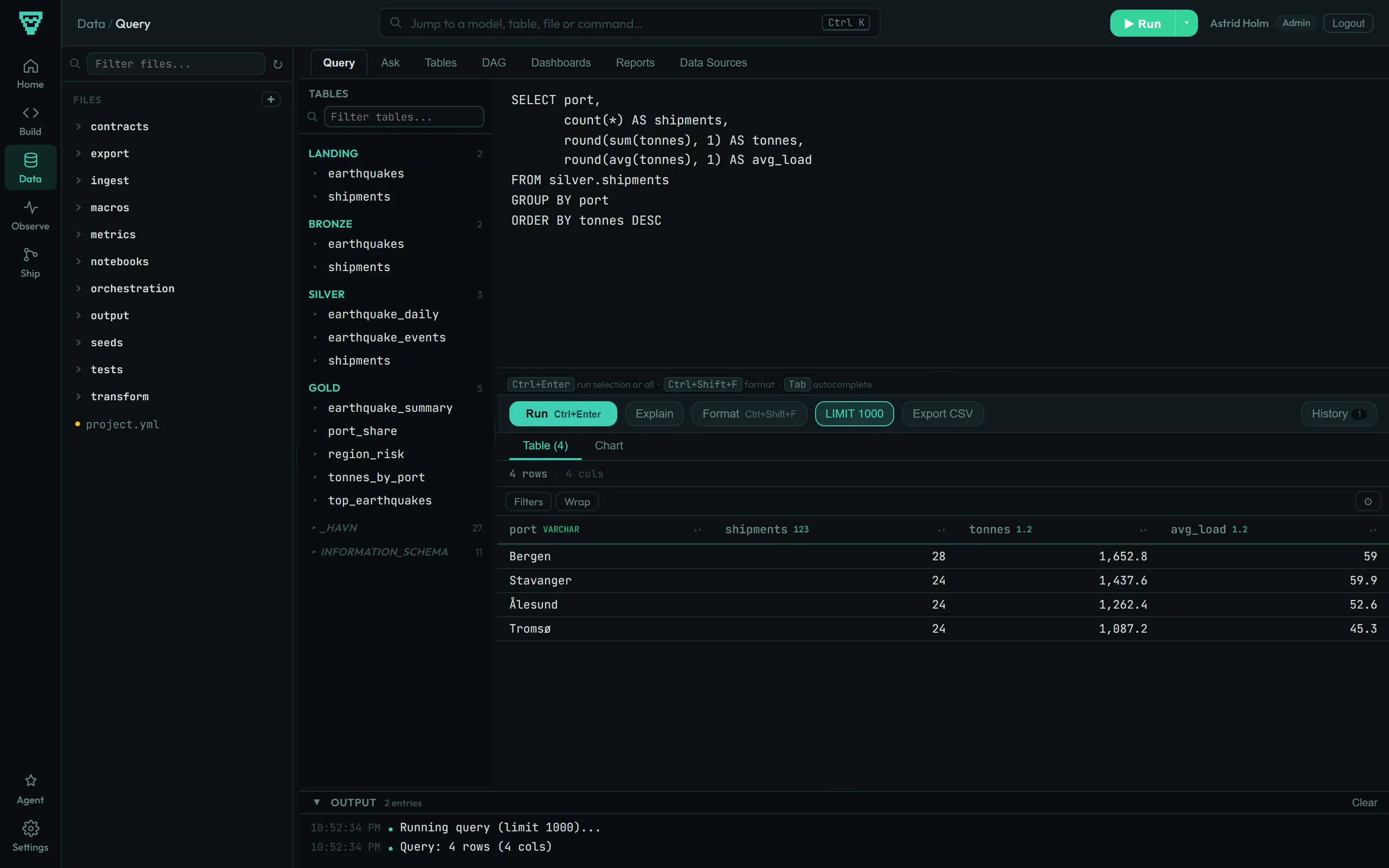Toggle Wrap for result cells
Image resolution: width=1389 pixels, height=868 pixels.
pos(577,502)
